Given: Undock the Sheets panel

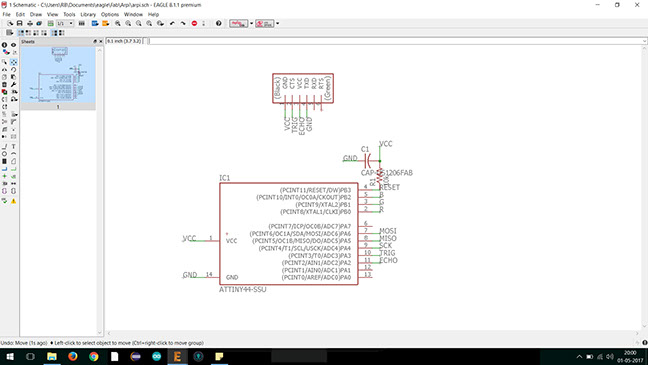Looking at the screenshot, I should 95,42.
